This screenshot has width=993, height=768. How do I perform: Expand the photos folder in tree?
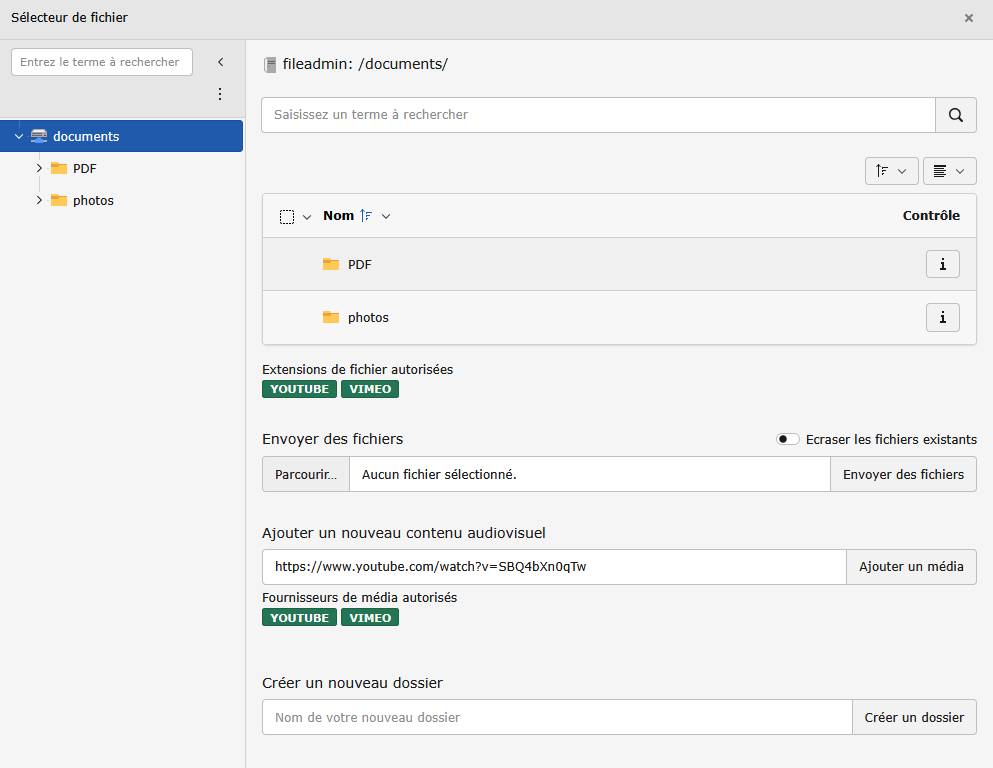[39, 200]
